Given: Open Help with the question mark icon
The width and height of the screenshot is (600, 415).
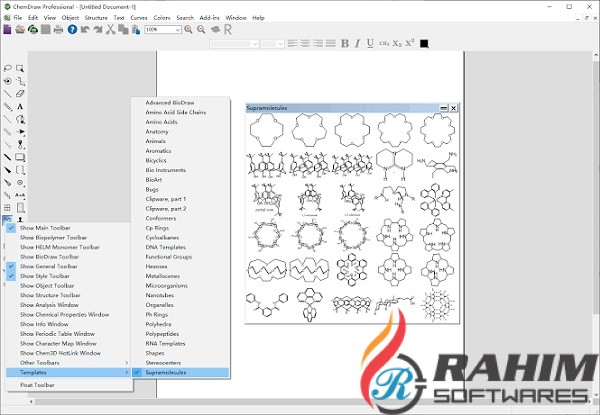Looking at the screenshot, I should [72, 29].
